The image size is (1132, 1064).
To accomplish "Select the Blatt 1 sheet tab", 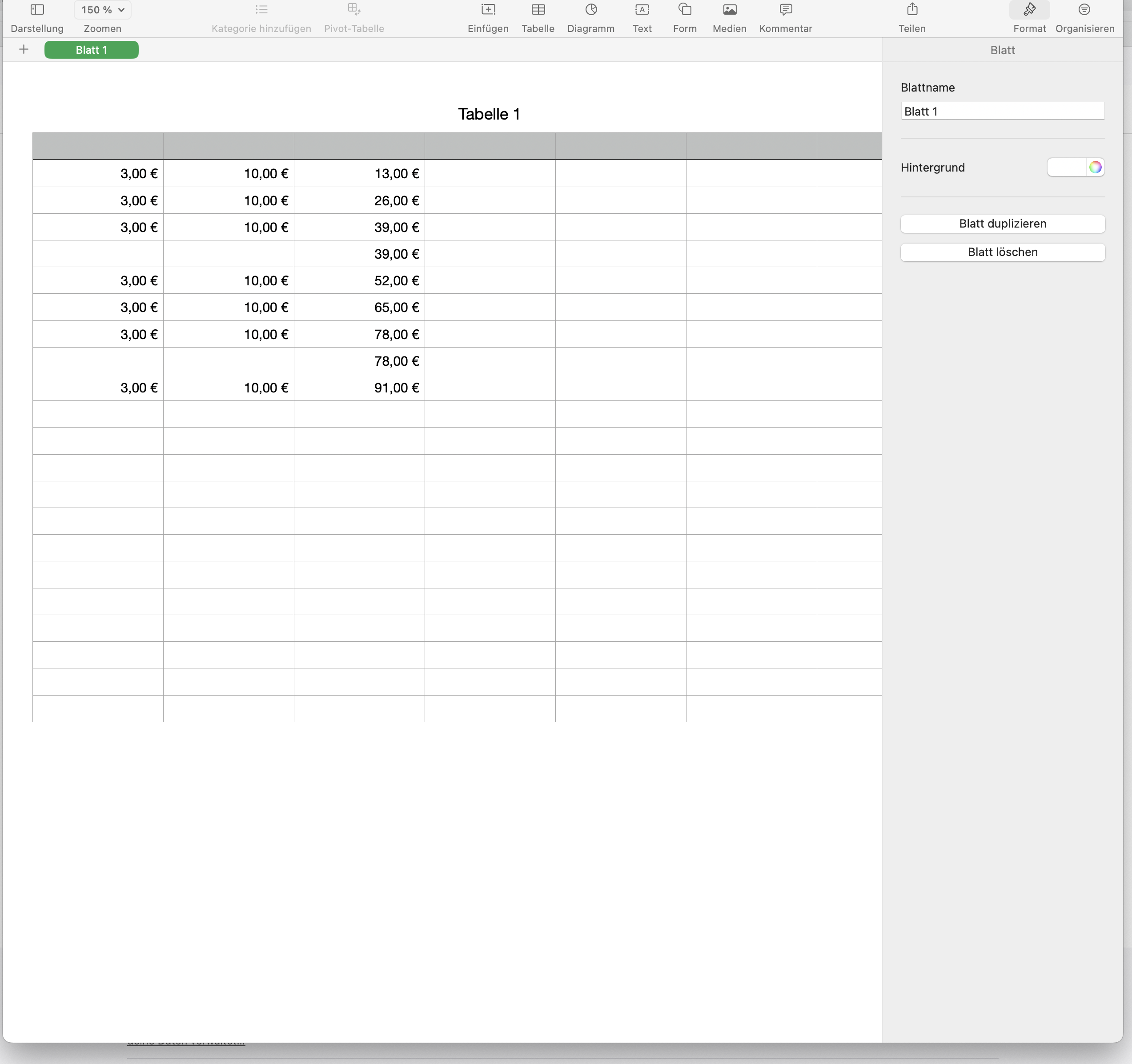I will (91, 50).
